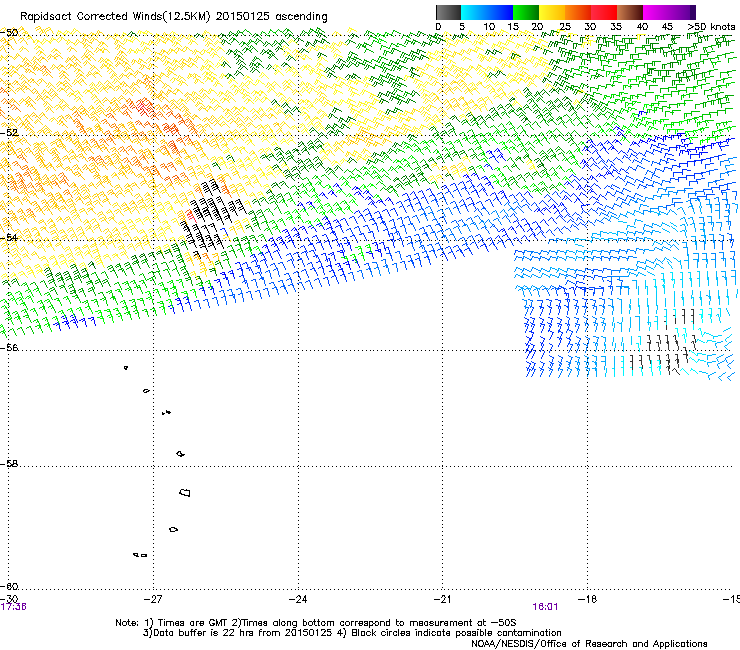Image resolution: width=740 pixels, height=650 pixels.
Task: Click the green 15-20 knots legend swatch
Action: click(x=526, y=12)
